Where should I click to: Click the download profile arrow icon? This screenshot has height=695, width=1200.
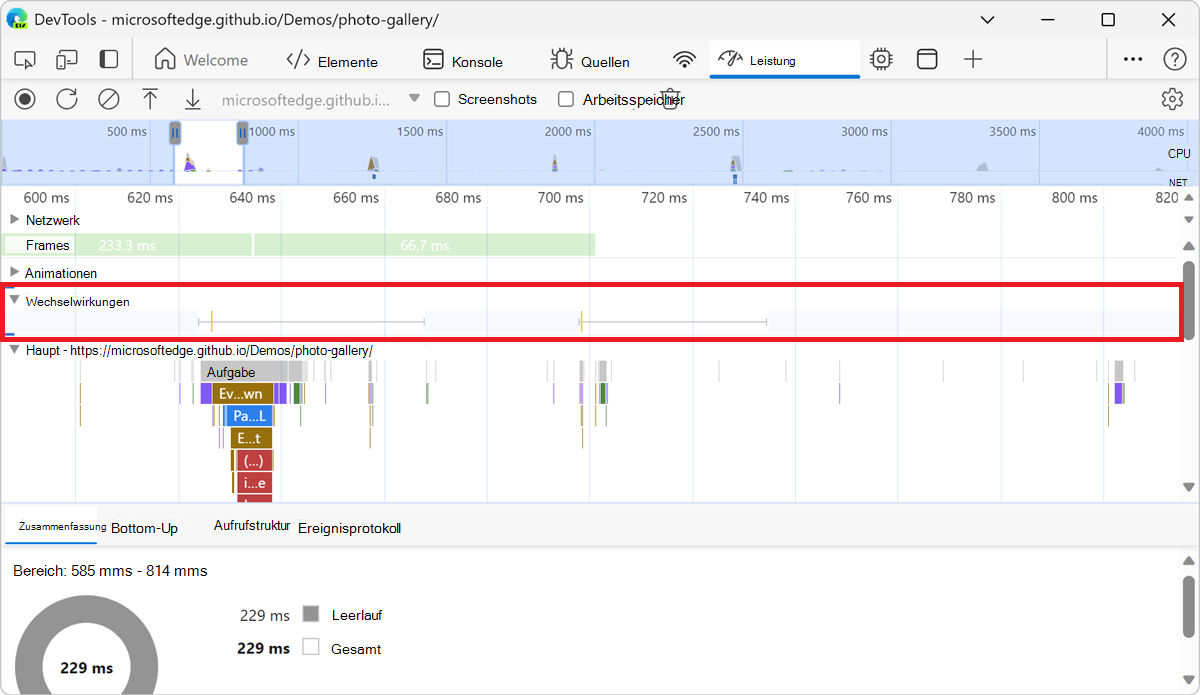[192, 99]
